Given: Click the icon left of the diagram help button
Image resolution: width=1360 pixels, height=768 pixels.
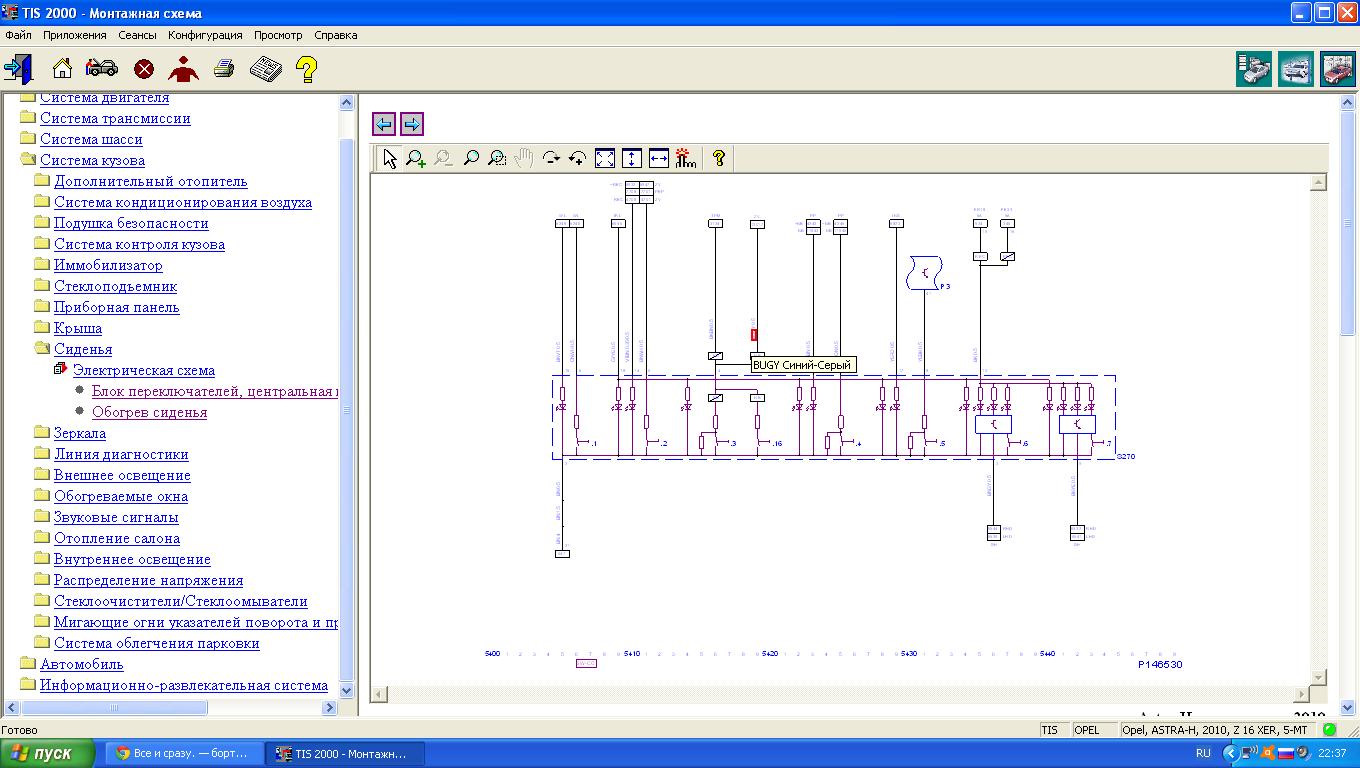Looking at the screenshot, I should coord(686,158).
